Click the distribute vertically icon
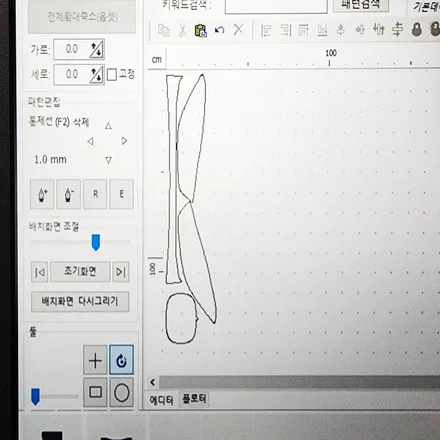Viewport: 440px width, 440px height. click(397, 30)
